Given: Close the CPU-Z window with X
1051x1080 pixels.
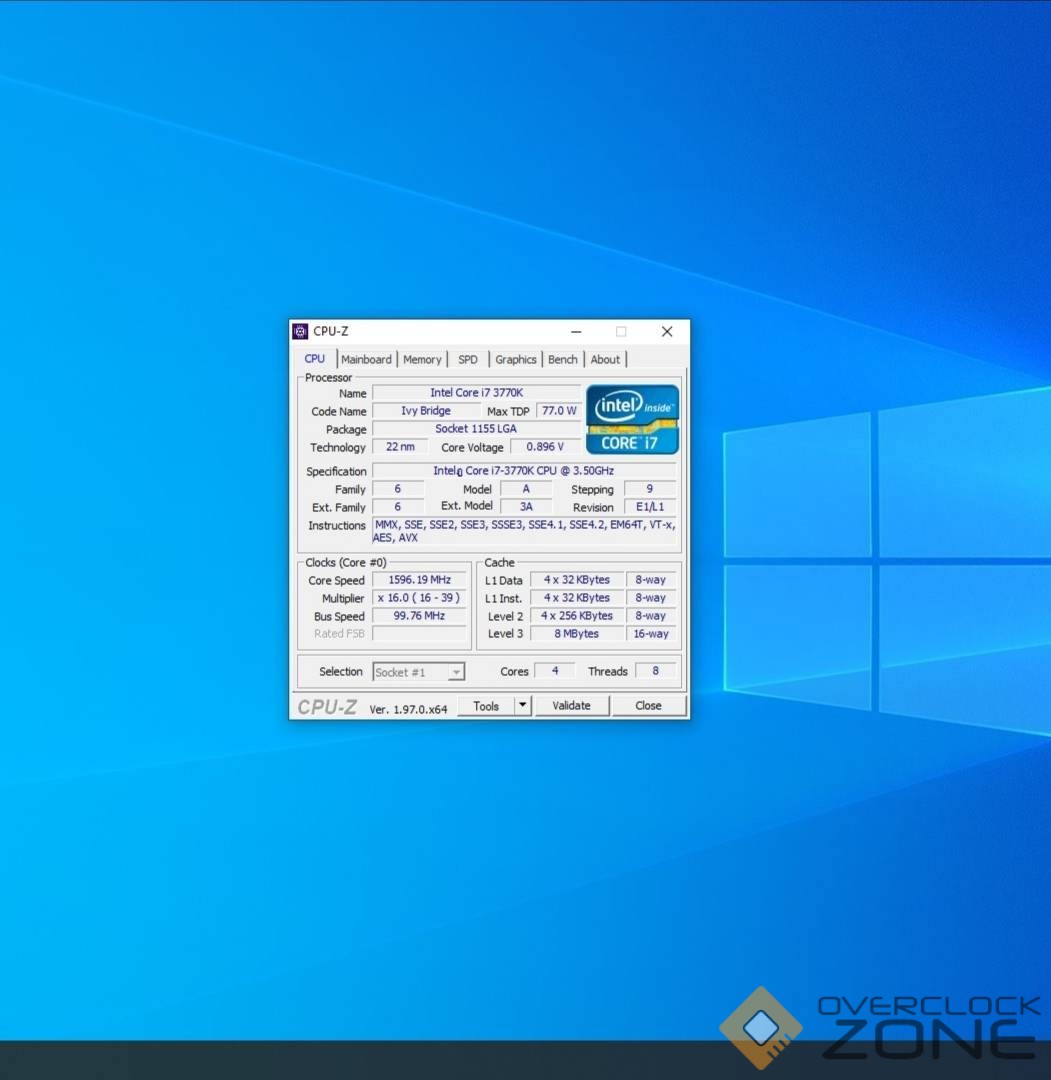Looking at the screenshot, I should tap(667, 331).
